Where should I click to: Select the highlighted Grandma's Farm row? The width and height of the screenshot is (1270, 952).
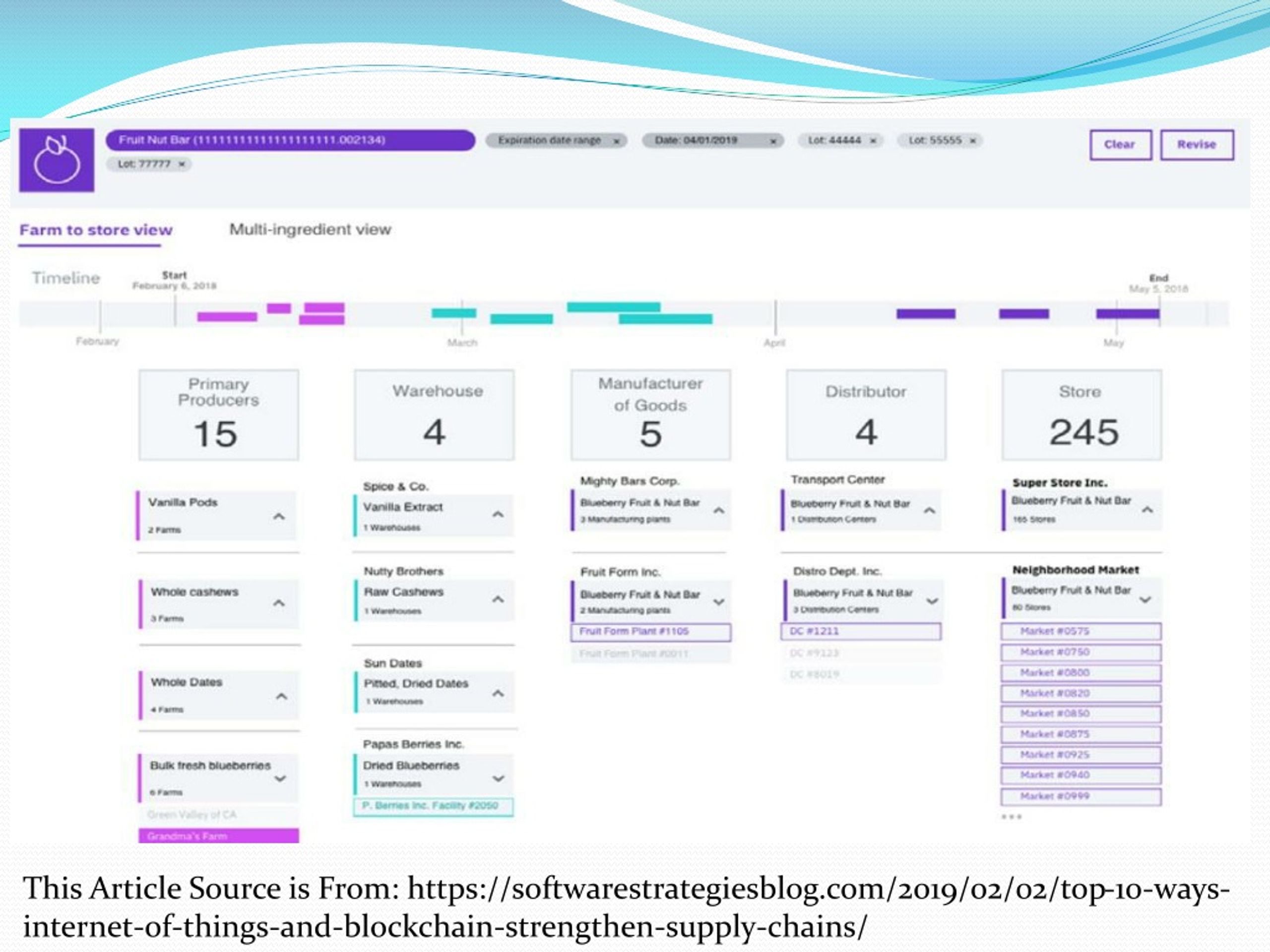click(219, 836)
